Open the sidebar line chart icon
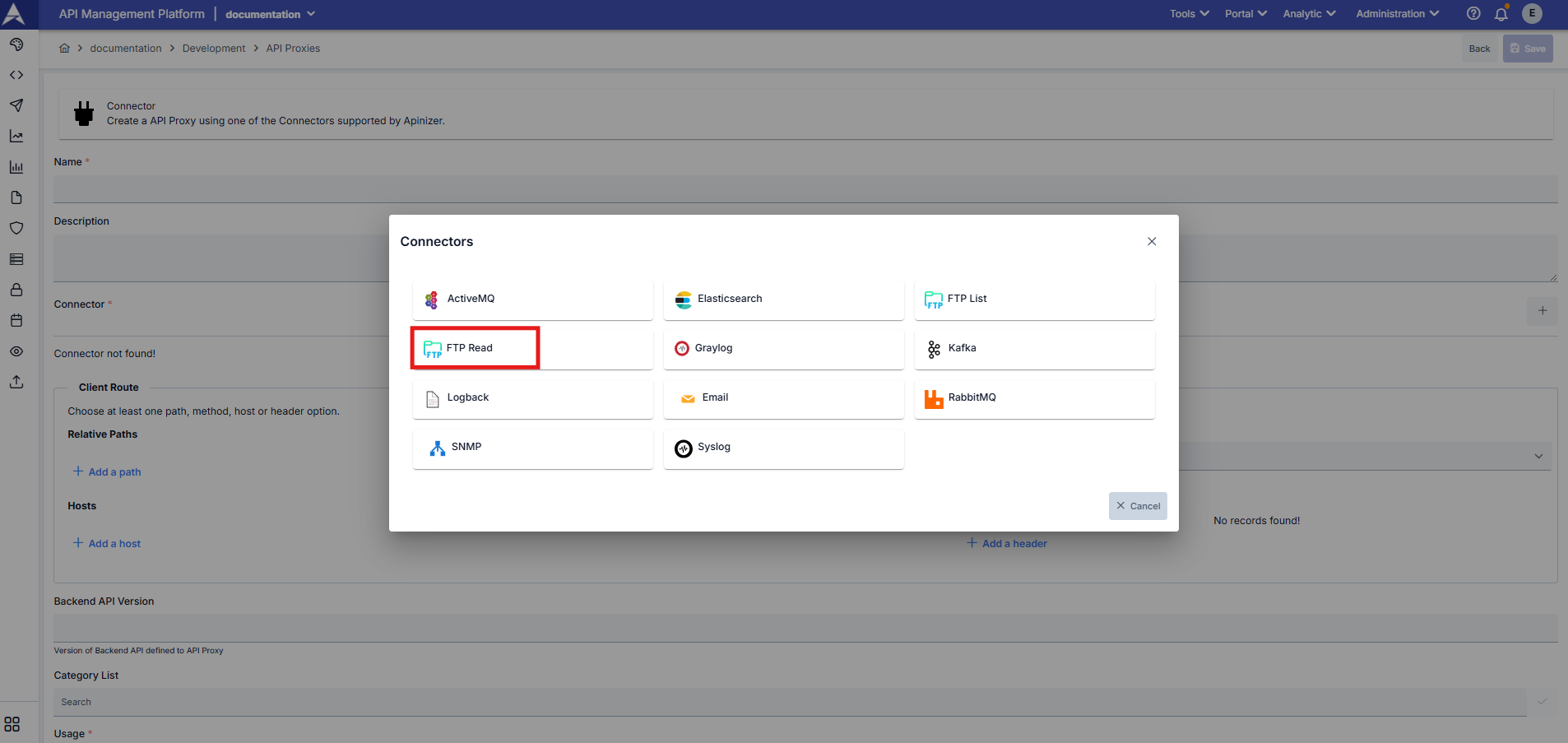This screenshot has height=743, width=1568. point(16,136)
